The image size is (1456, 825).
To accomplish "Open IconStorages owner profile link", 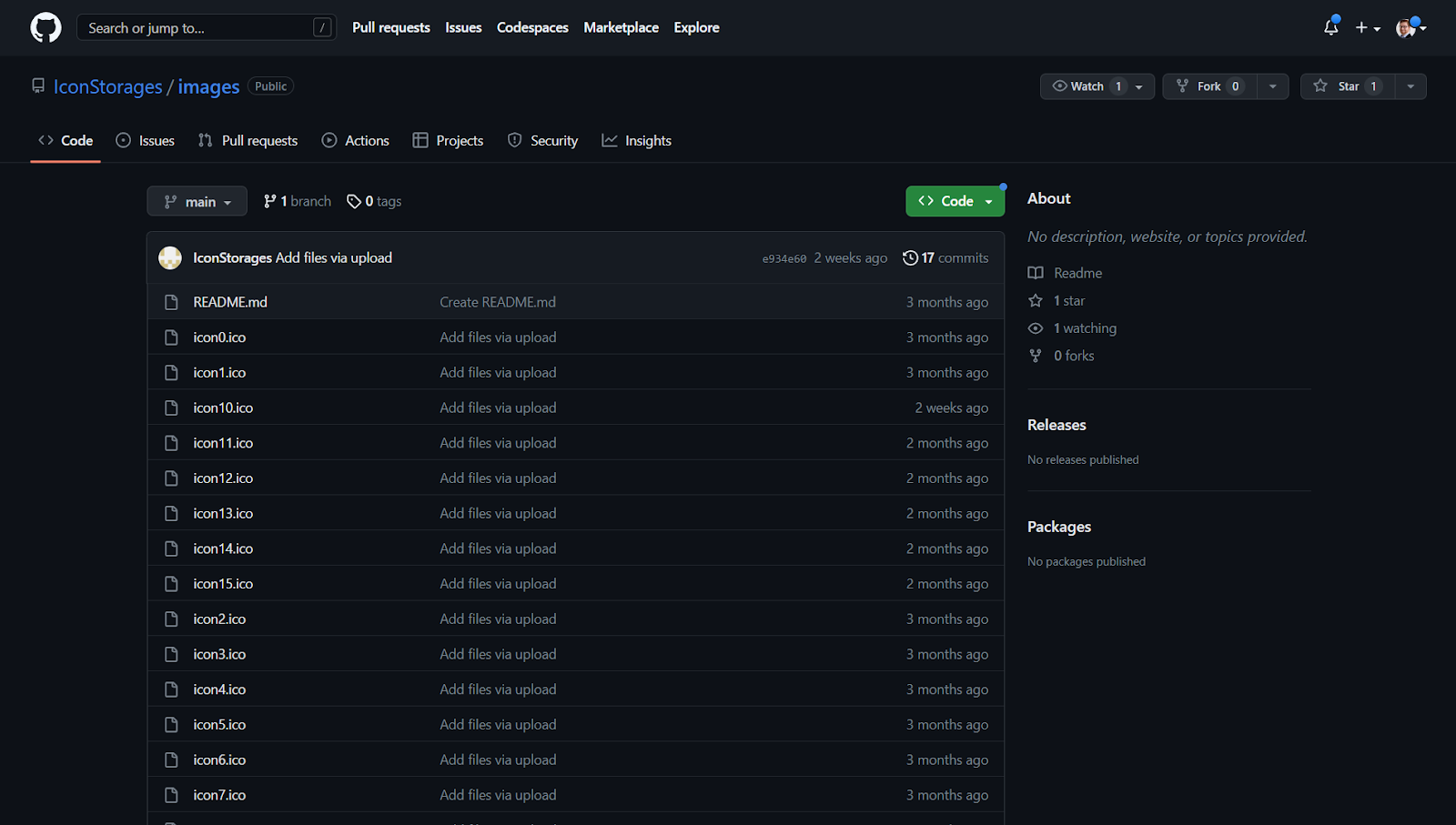I will [x=107, y=86].
